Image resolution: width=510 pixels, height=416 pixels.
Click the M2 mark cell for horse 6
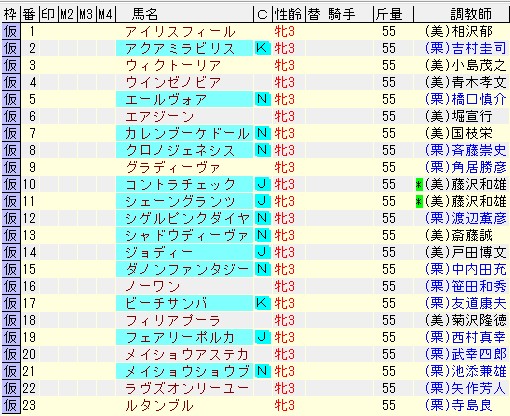pos(68,117)
